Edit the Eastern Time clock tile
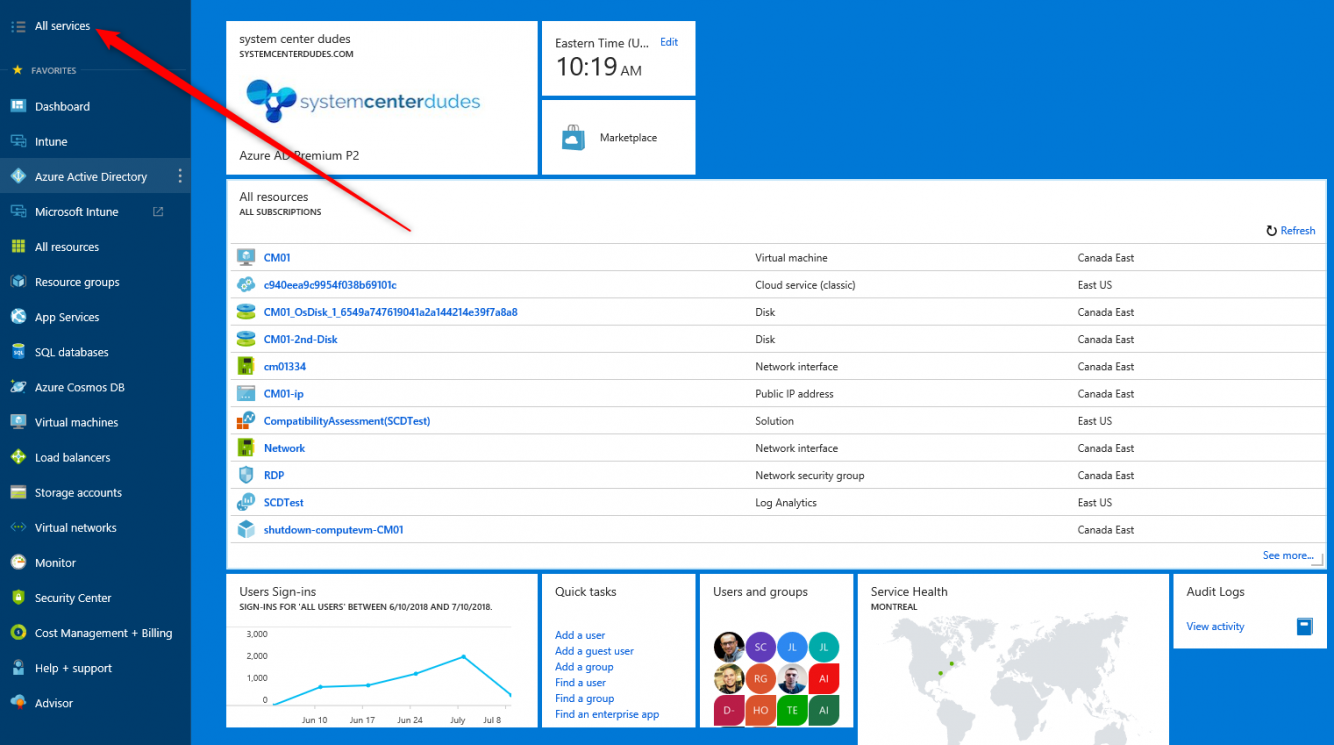Viewport: 1334px width, 745px height. click(669, 42)
